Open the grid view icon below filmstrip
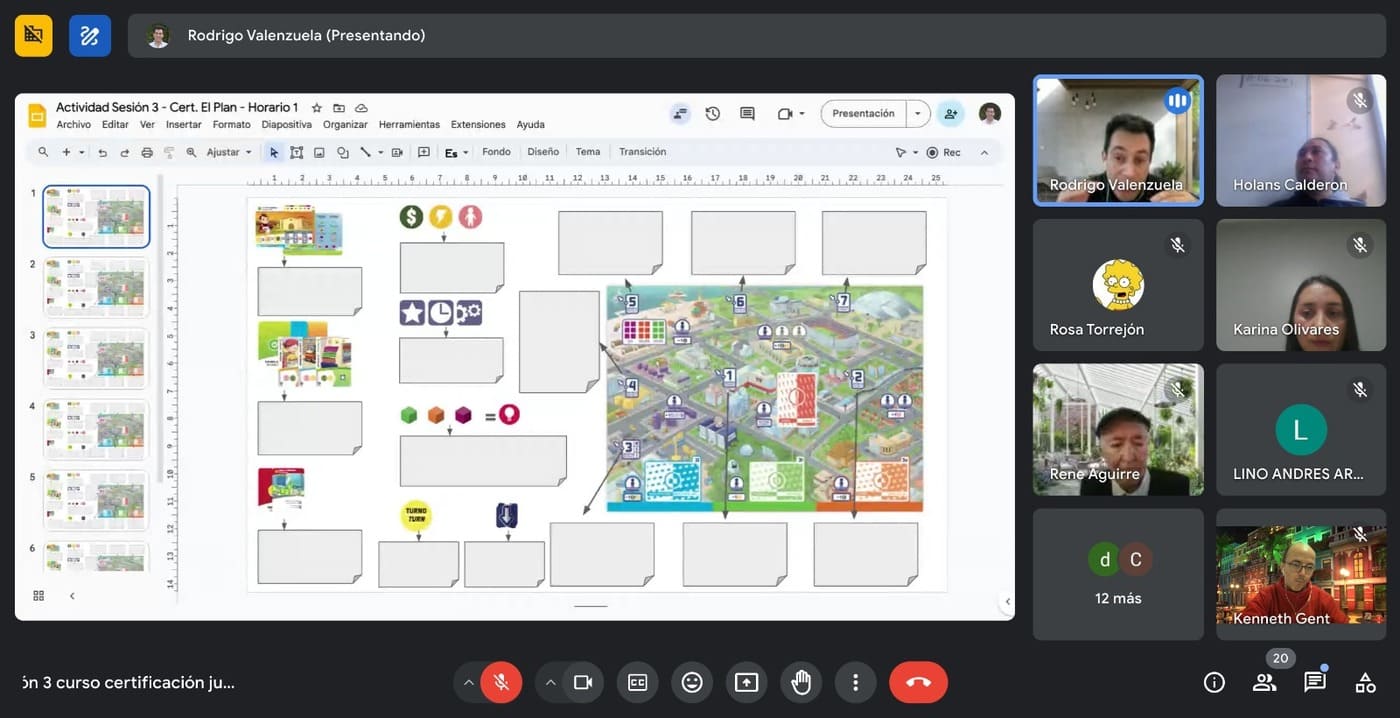Image resolution: width=1400 pixels, height=718 pixels. [x=39, y=595]
